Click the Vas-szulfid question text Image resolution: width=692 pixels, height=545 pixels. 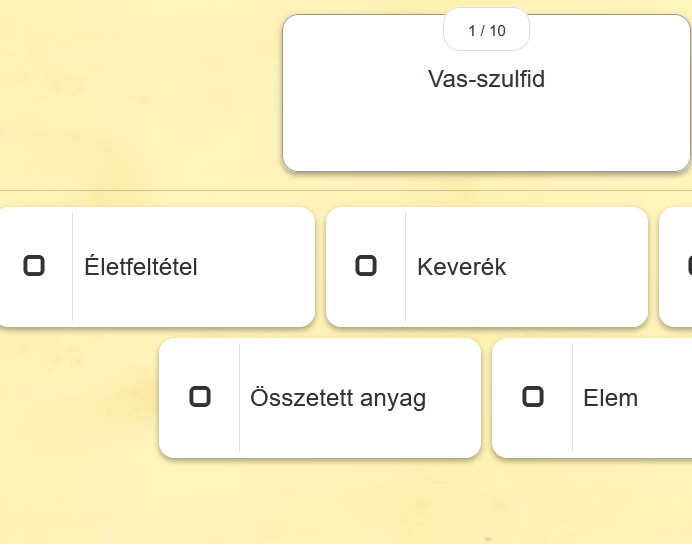(486, 79)
